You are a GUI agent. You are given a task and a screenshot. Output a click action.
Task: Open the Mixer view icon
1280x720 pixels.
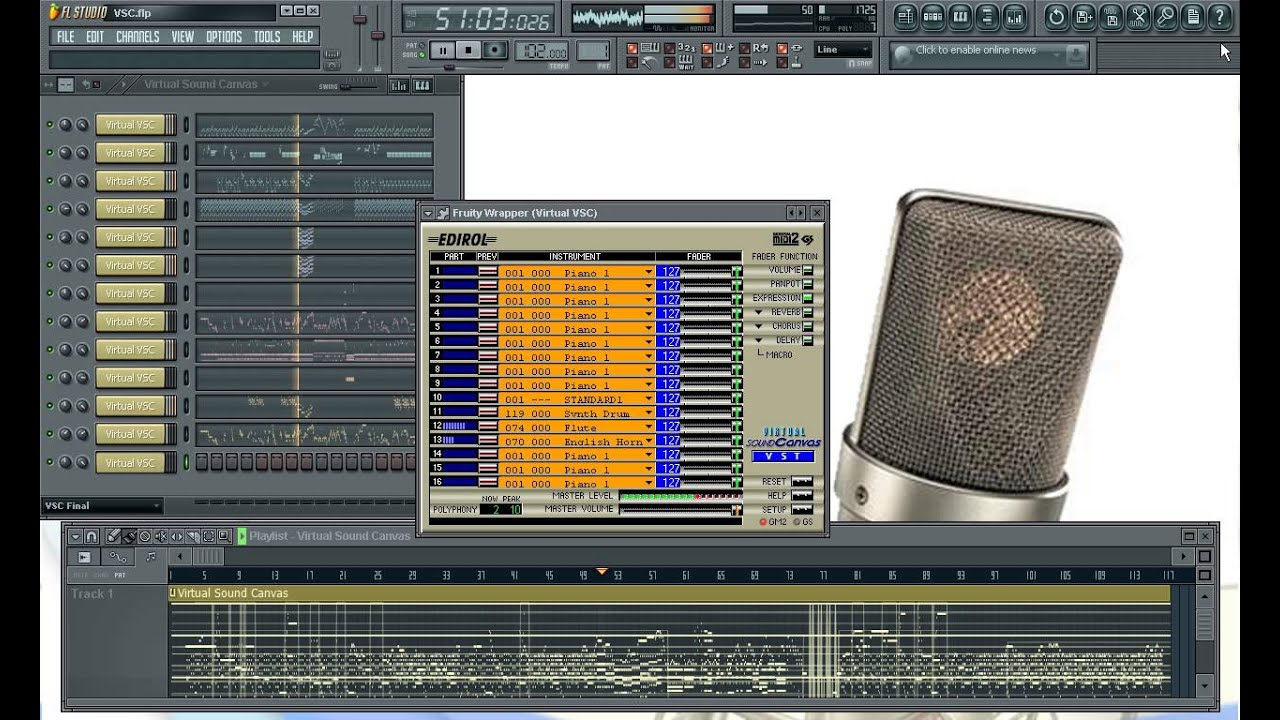(1015, 16)
